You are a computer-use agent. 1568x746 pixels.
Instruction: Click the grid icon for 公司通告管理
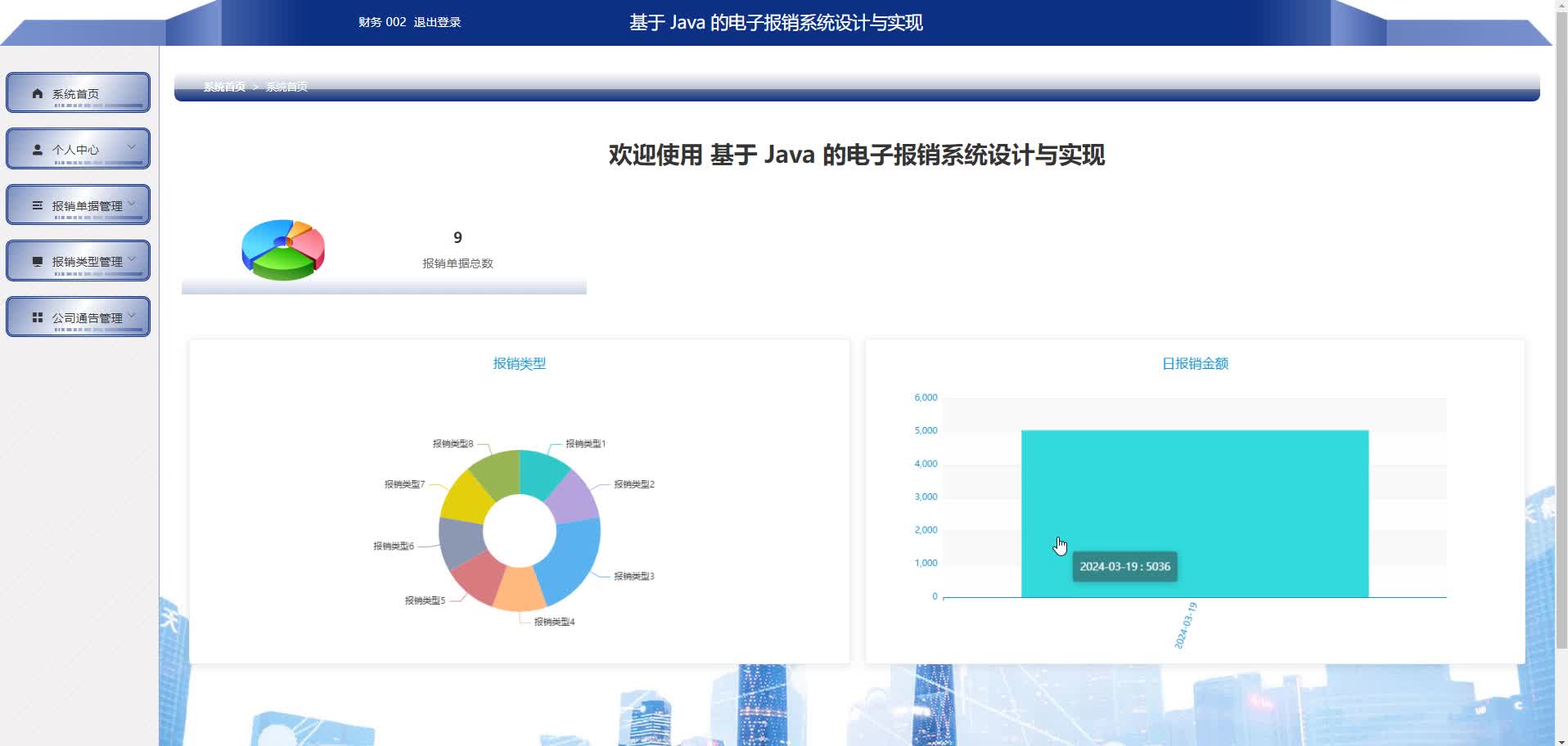(38, 317)
